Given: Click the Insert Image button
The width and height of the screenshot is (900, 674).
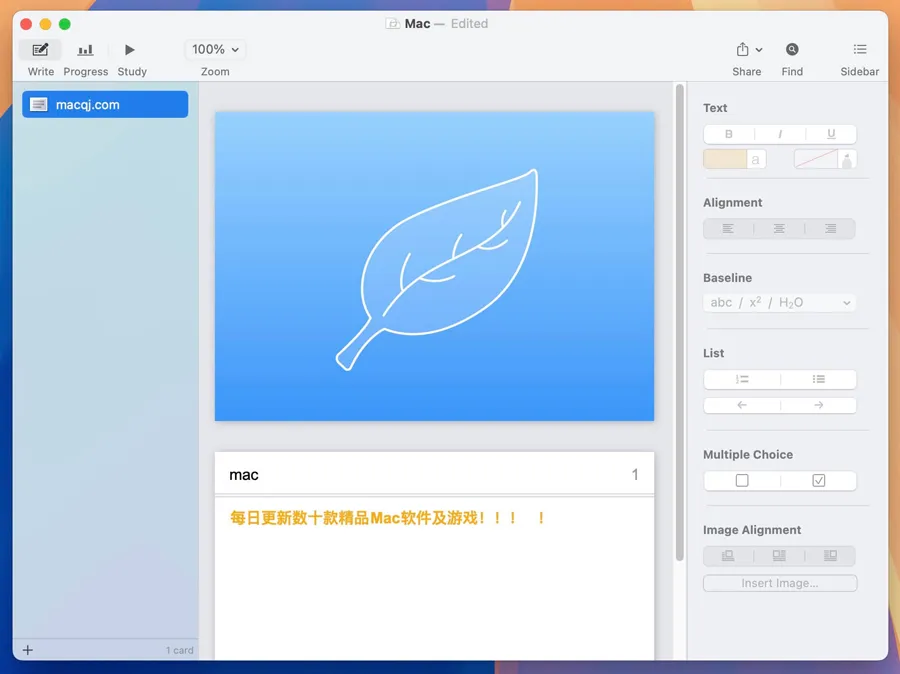Looking at the screenshot, I should pos(779,583).
